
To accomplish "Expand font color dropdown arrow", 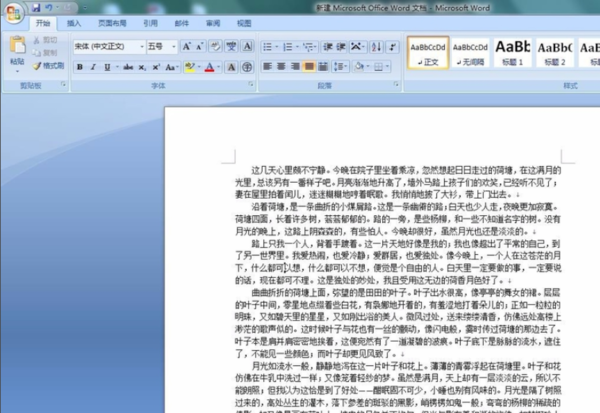I will (x=218, y=67).
